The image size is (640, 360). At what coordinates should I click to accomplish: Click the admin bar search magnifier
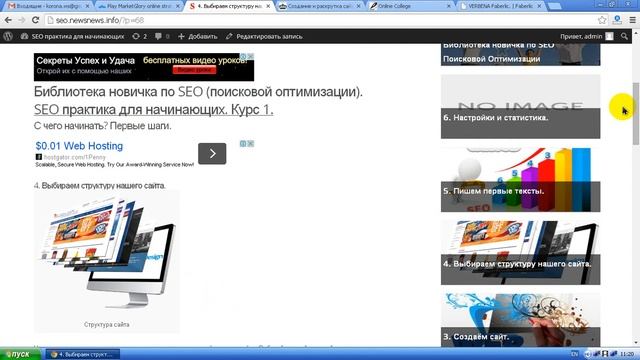pyautogui.click(x=624, y=36)
